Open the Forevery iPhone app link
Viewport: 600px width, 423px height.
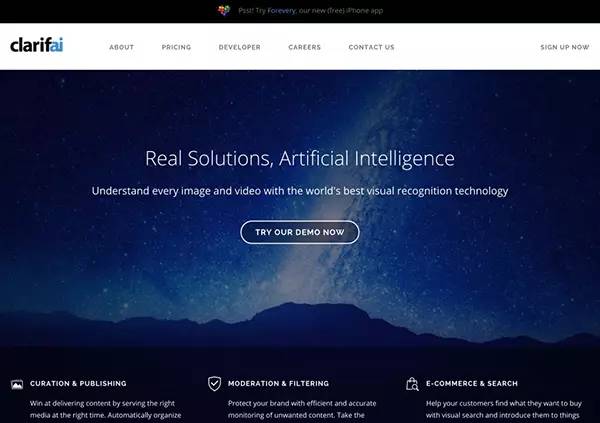(x=281, y=11)
